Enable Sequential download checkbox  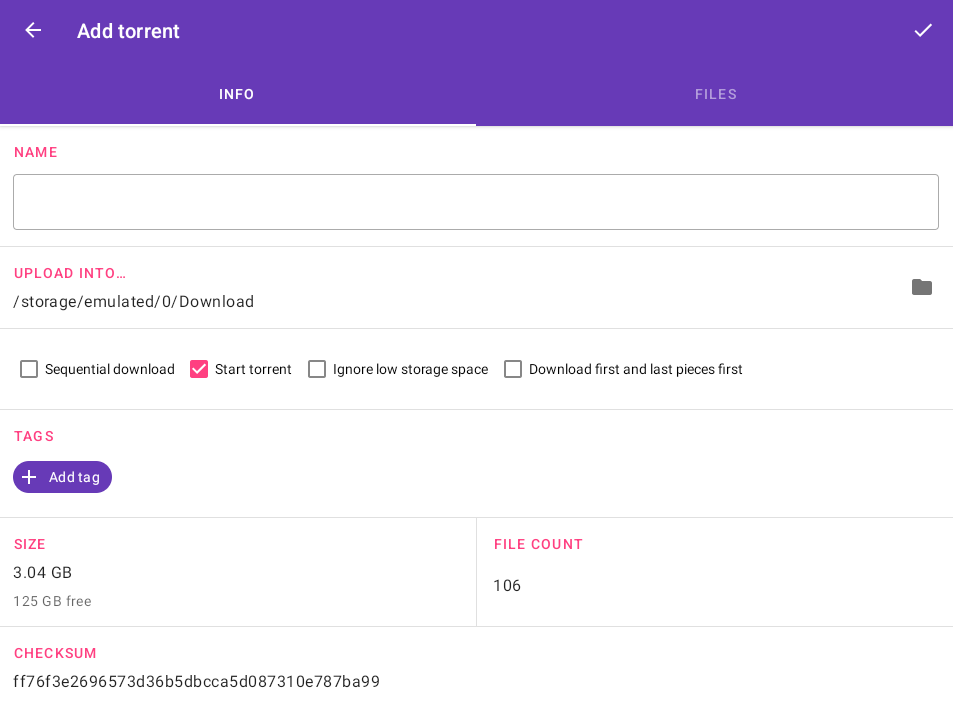pyautogui.click(x=29, y=369)
